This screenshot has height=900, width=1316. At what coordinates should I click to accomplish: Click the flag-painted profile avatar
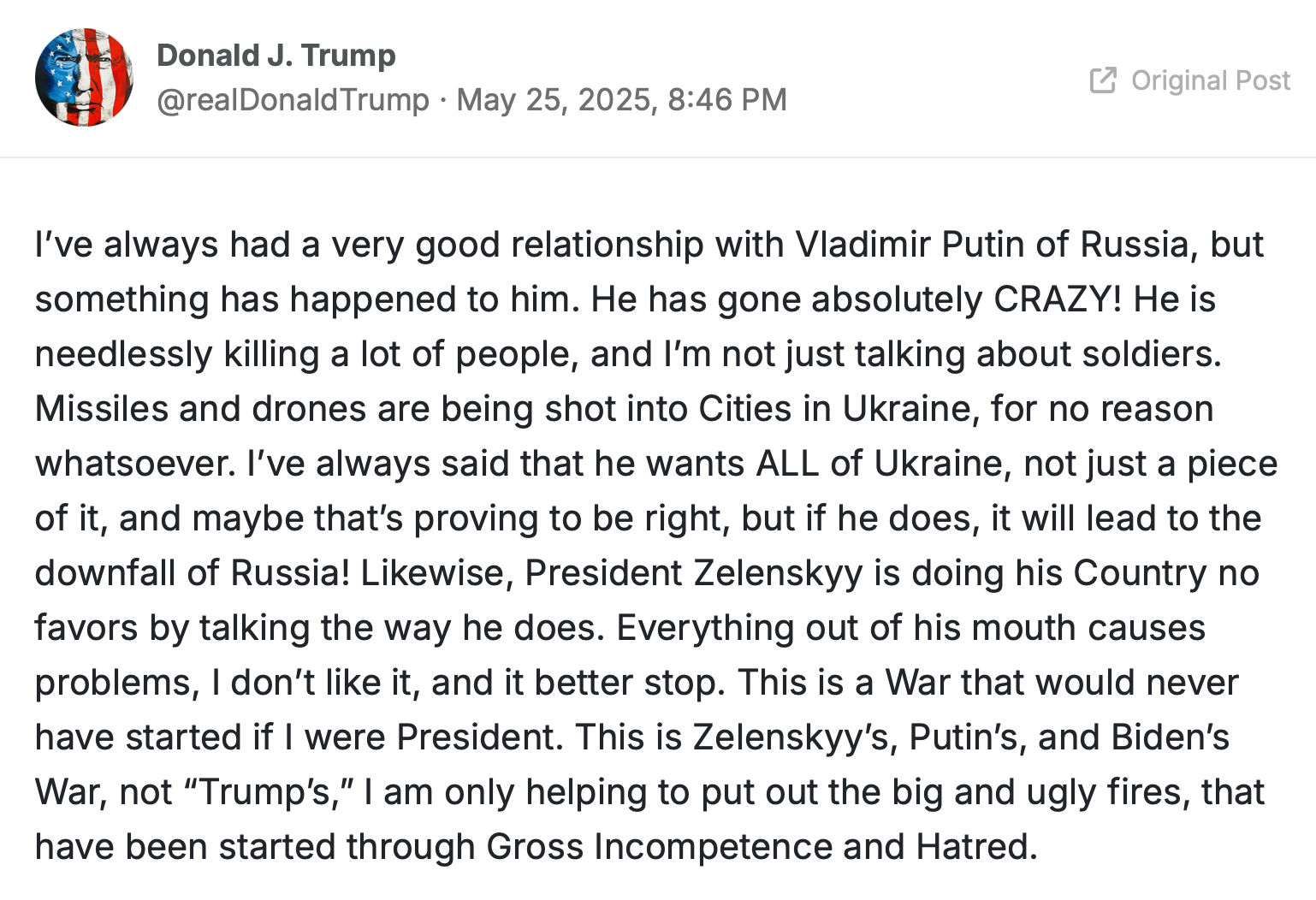pos(84,78)
